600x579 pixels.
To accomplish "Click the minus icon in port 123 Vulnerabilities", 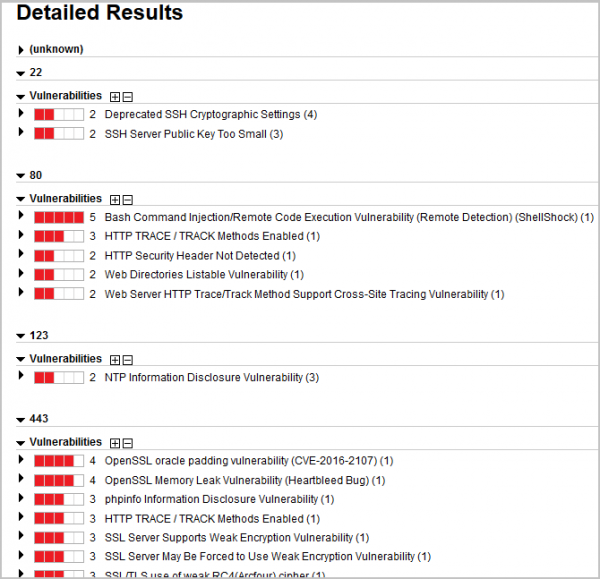I will [x=127, y=360].
